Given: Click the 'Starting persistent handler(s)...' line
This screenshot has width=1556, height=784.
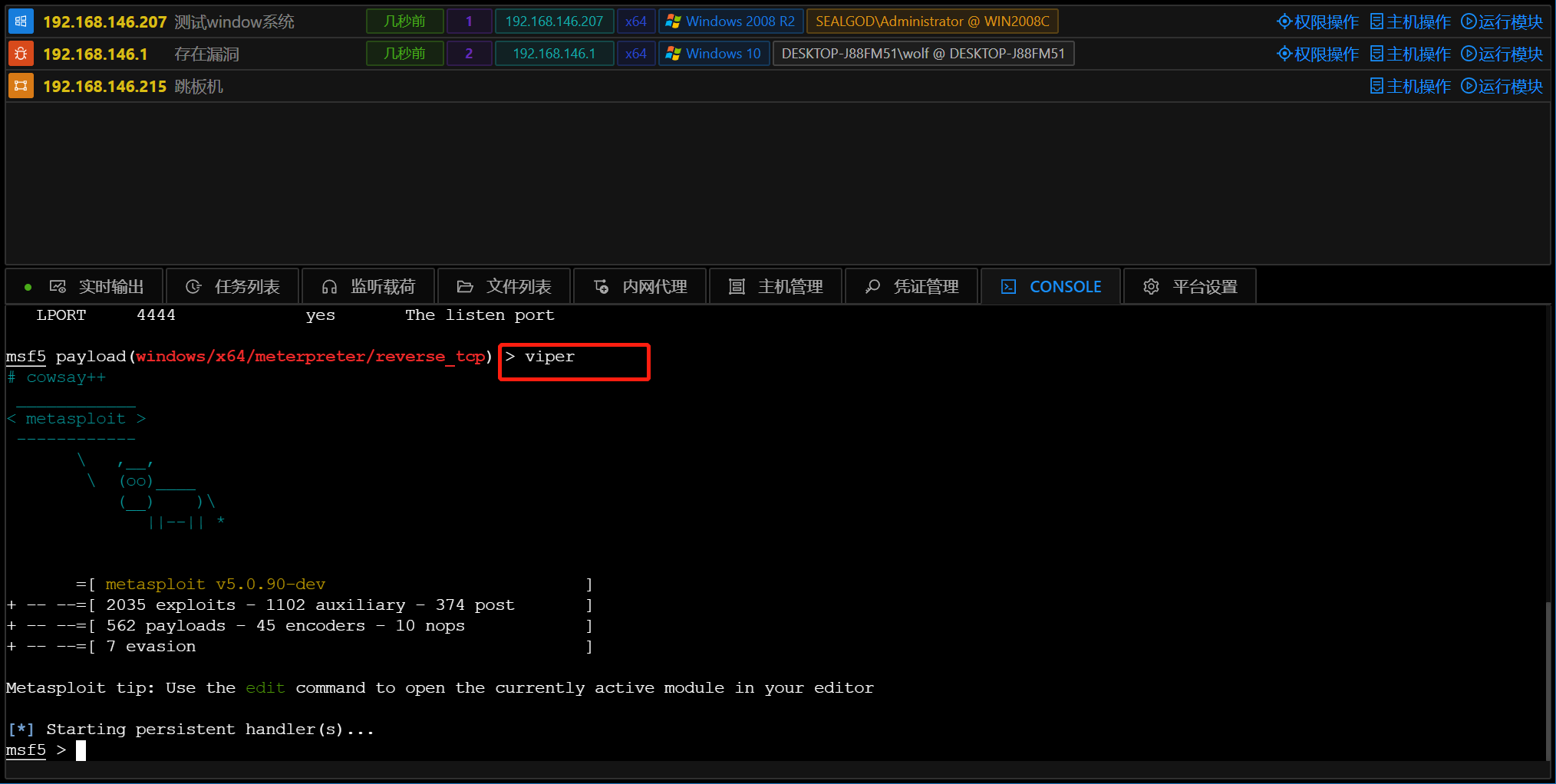Looking at the screenshot, I should coord(209,730).
